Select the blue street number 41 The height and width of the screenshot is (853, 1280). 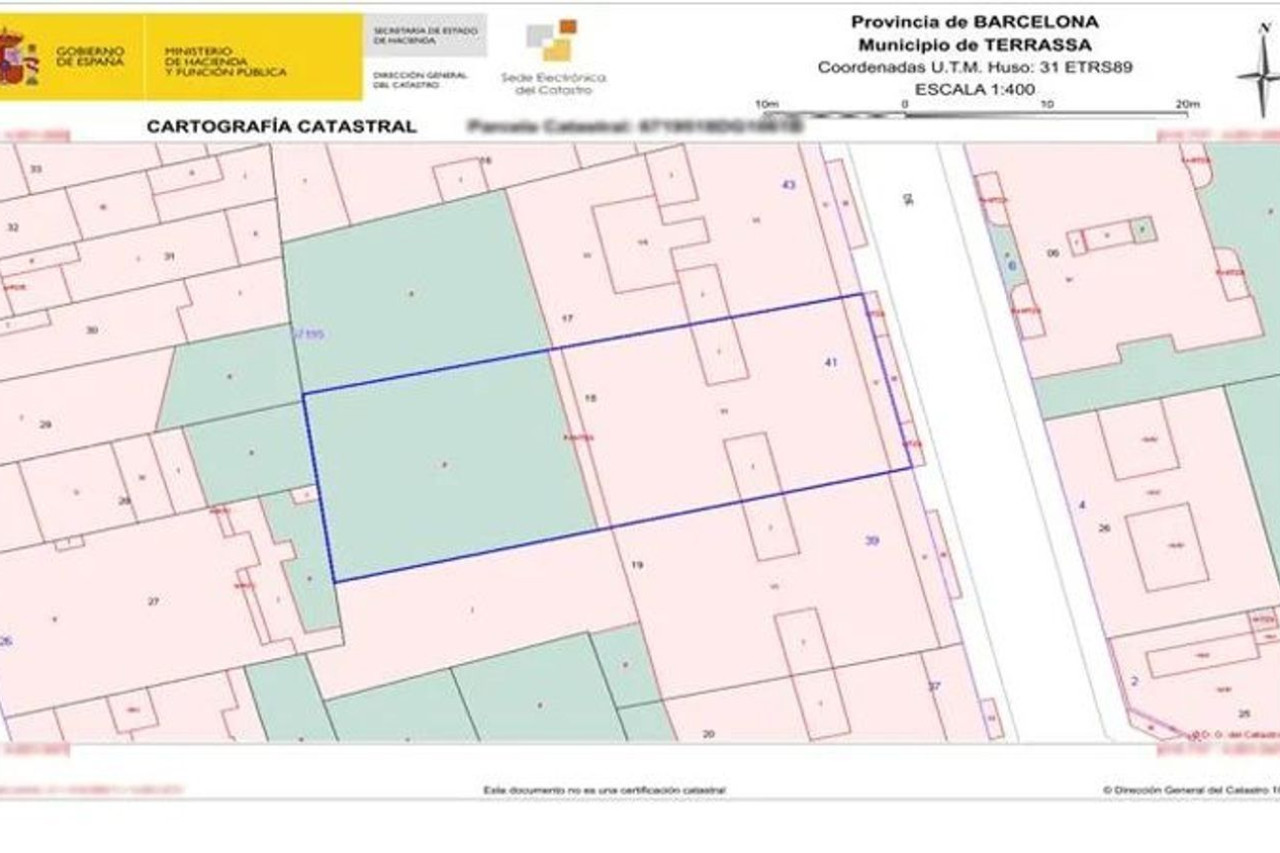(830, 362)
